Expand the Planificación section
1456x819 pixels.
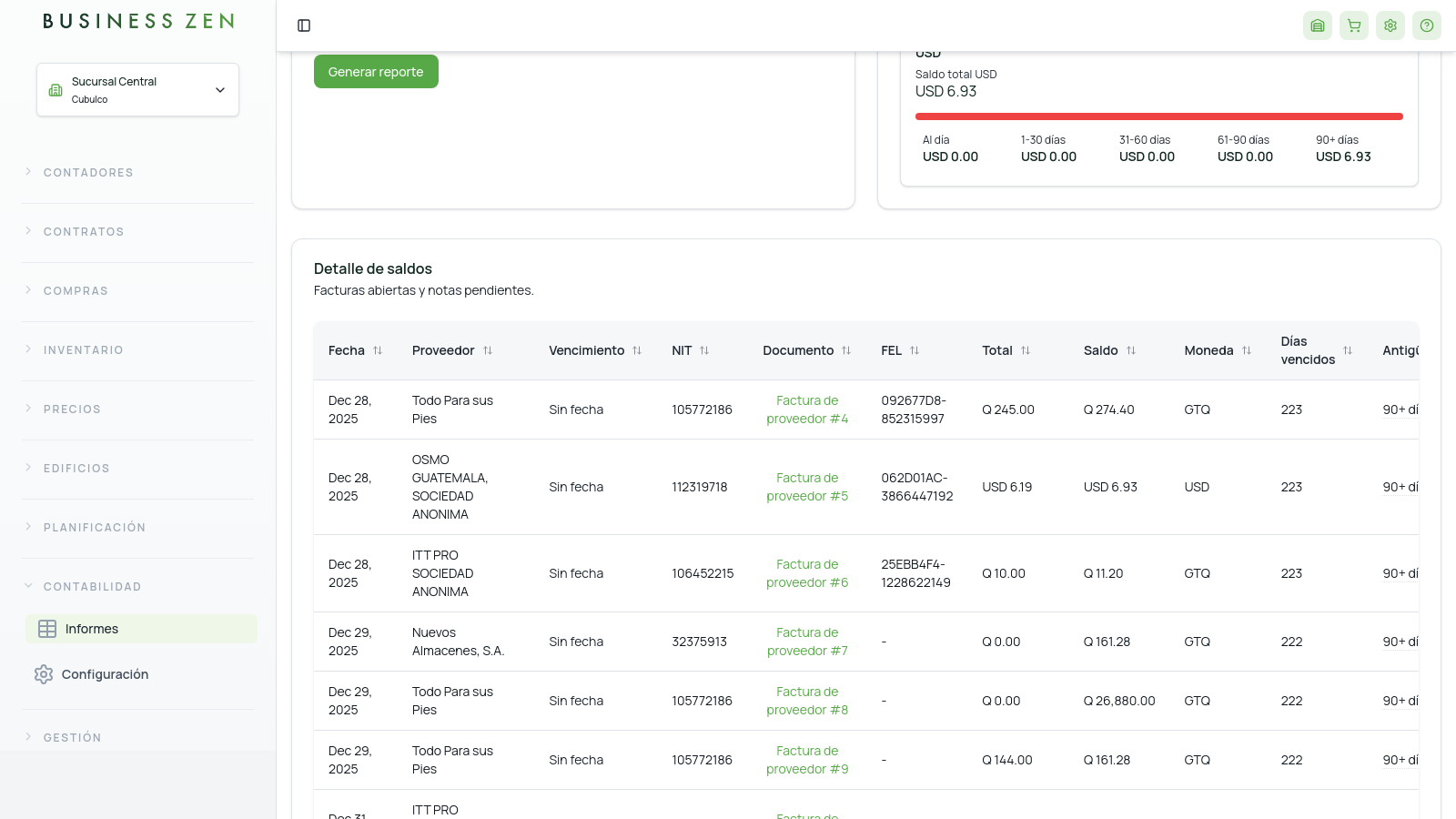(95, 528)
